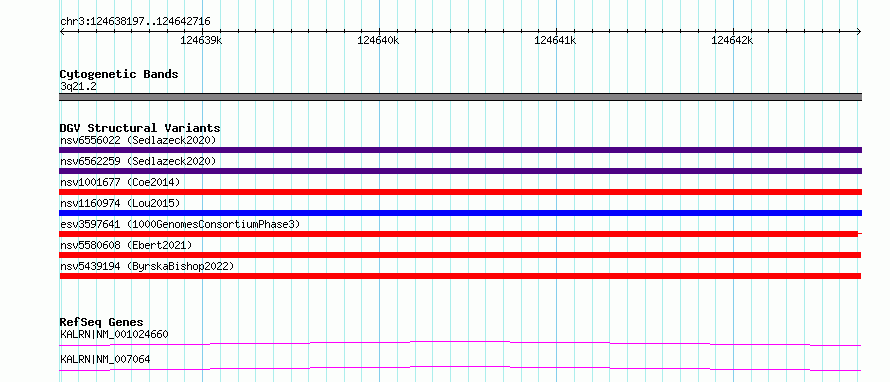The width and height of the screenshot is (890, 382).
Task: Open the KALRN|NM_007064 transcript label
Action: point(105,359)
